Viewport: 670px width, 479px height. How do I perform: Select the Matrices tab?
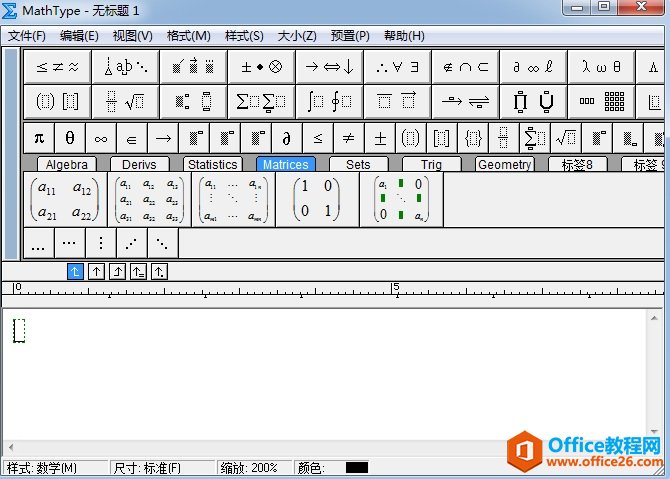point(285,165)
